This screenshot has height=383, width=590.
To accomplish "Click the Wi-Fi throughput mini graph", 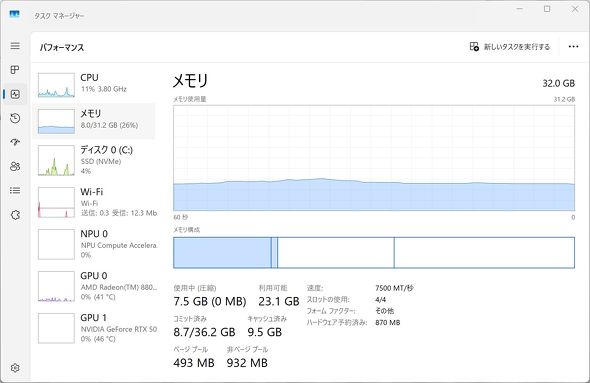I will coord(56,202).
